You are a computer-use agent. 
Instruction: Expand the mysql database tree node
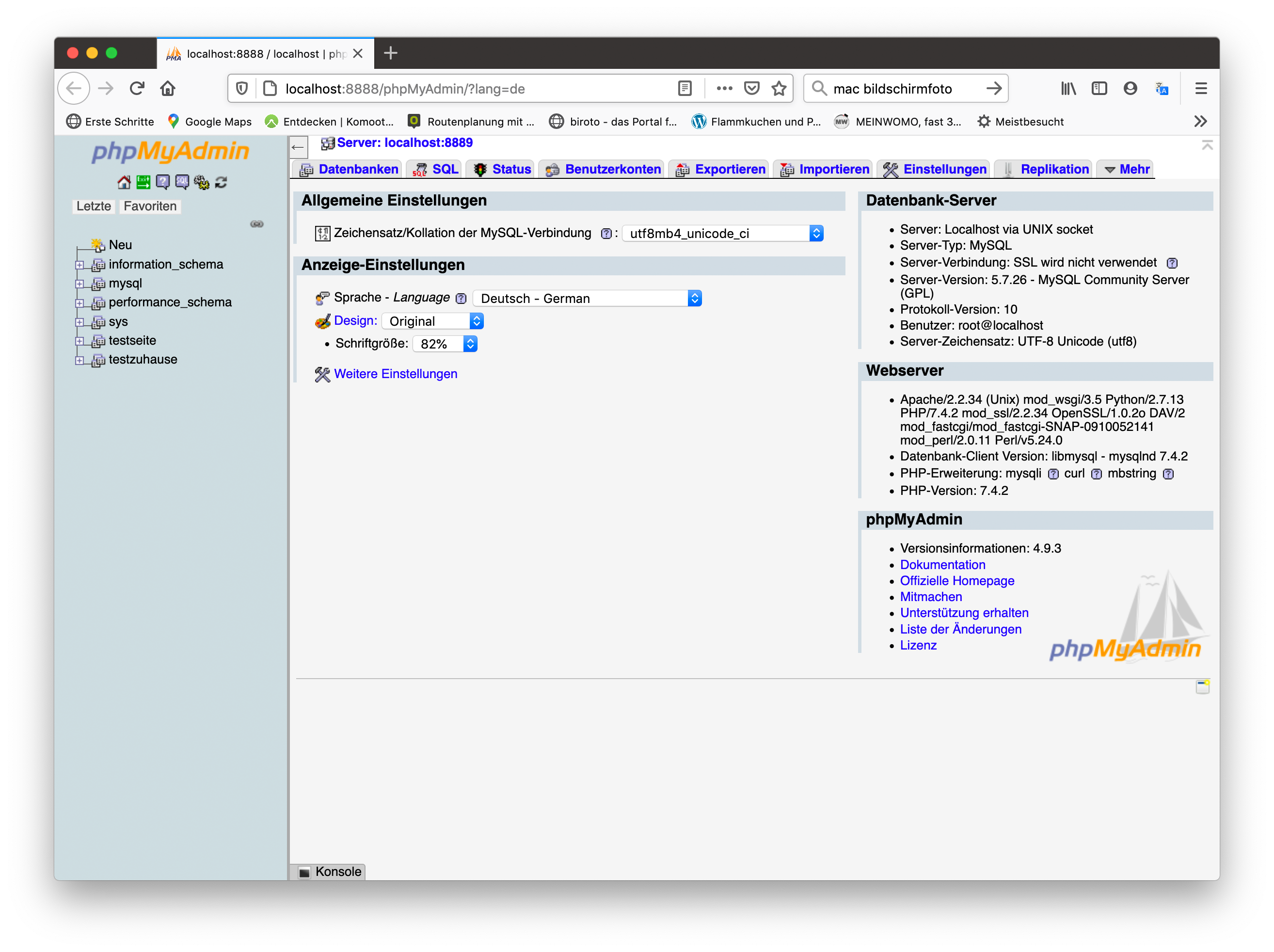[80, 284]
